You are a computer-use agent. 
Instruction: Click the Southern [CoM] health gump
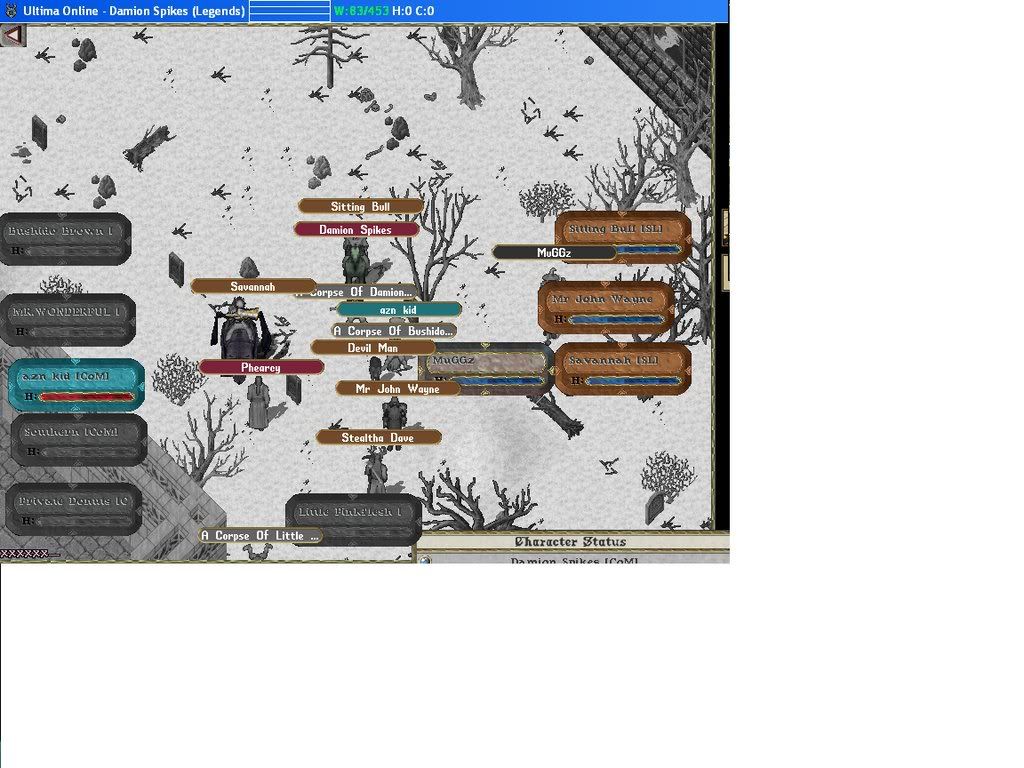point(78,440)
